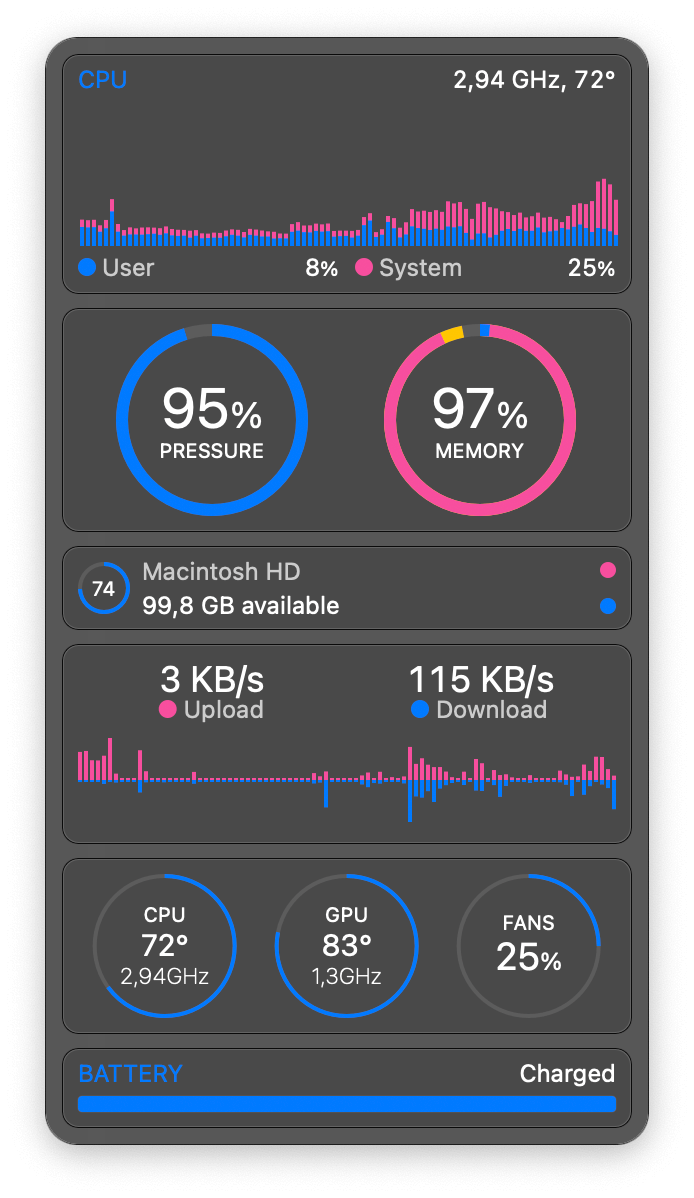
Task: Expand the Battery status section
Action: pos(347,1090)
